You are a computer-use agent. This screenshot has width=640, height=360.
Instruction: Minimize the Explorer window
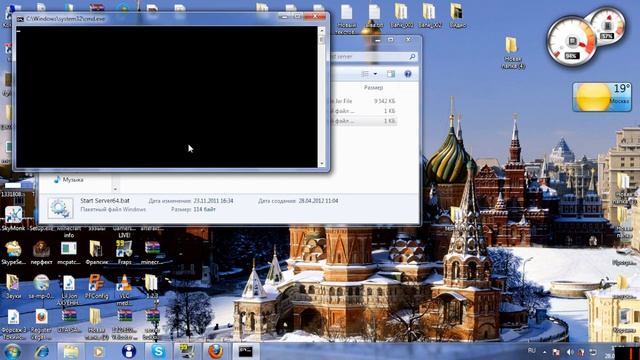tap(378, 40)
